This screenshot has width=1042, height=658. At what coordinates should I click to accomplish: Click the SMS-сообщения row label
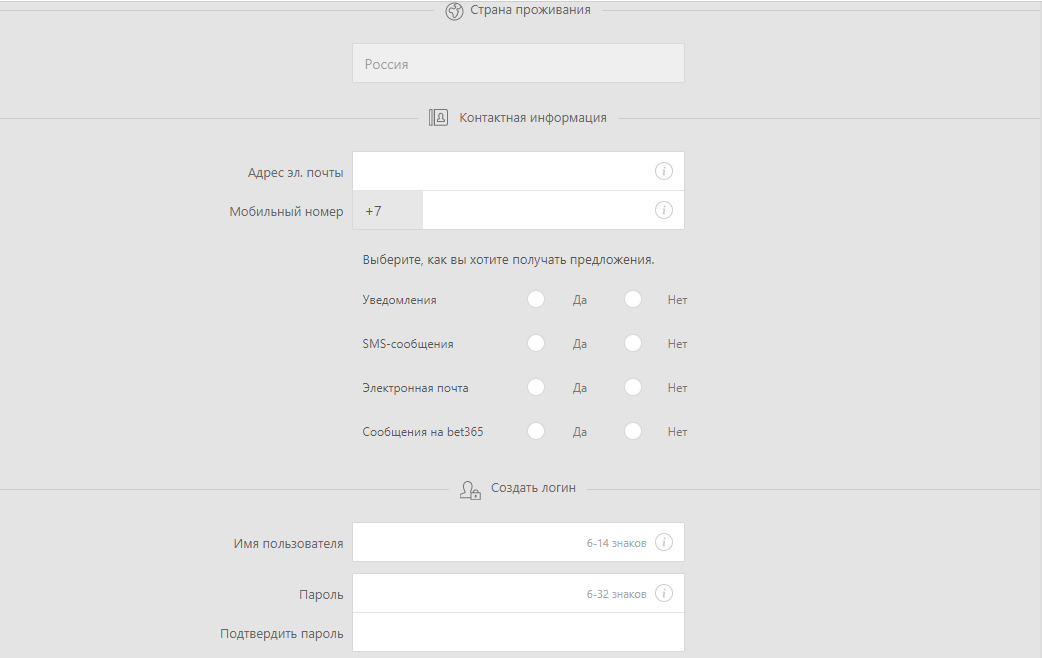[408, 344]
